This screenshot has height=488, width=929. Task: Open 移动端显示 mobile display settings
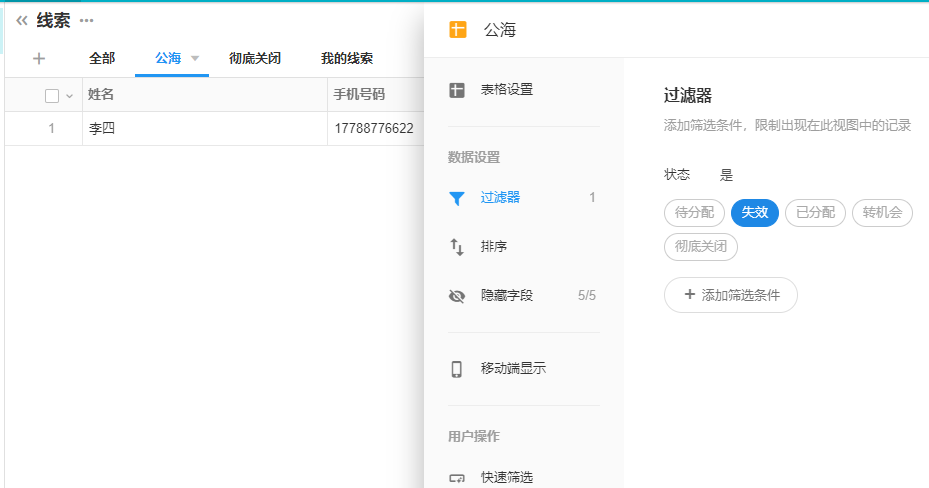click(512, 369)
